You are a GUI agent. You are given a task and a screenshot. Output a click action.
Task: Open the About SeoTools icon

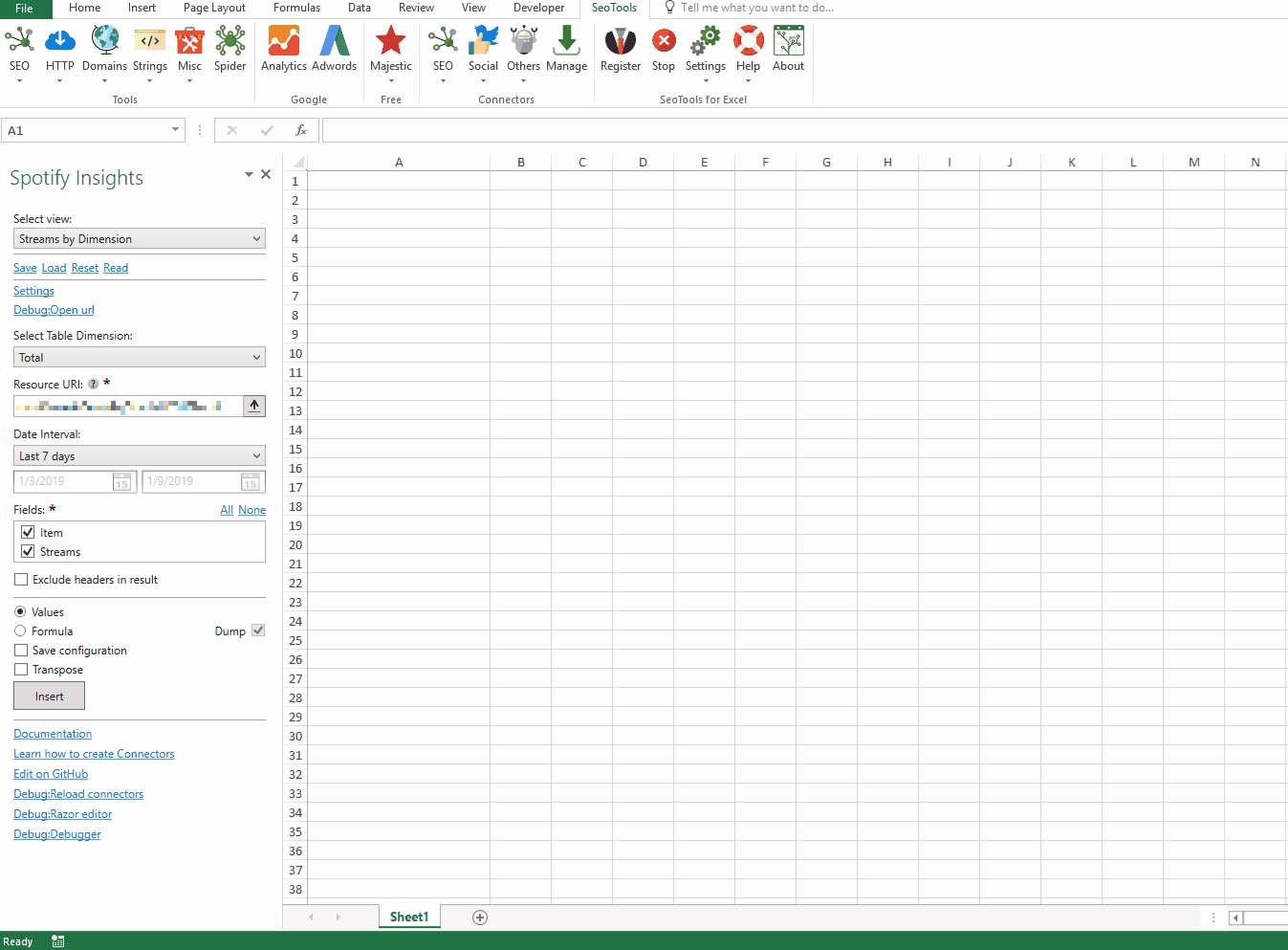click(788, 41)
